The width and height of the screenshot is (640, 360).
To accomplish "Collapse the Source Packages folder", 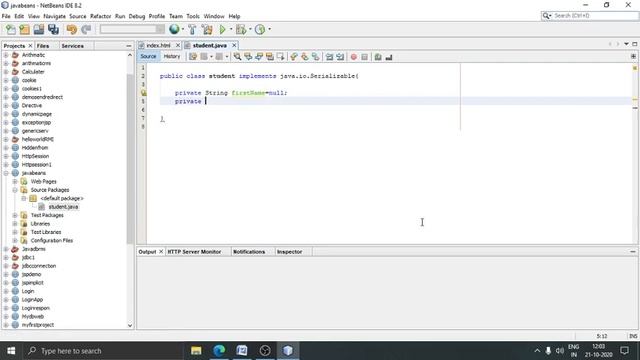I will click(x=15, y=190).
